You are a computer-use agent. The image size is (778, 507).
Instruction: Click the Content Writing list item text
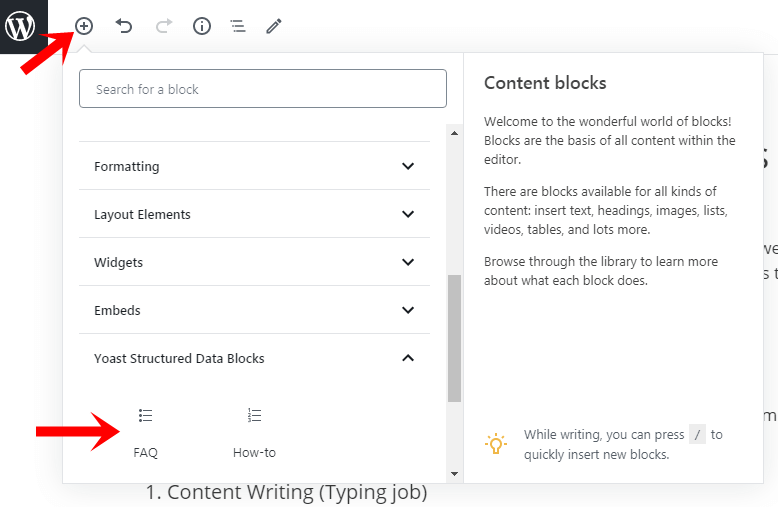coord(296,492)
